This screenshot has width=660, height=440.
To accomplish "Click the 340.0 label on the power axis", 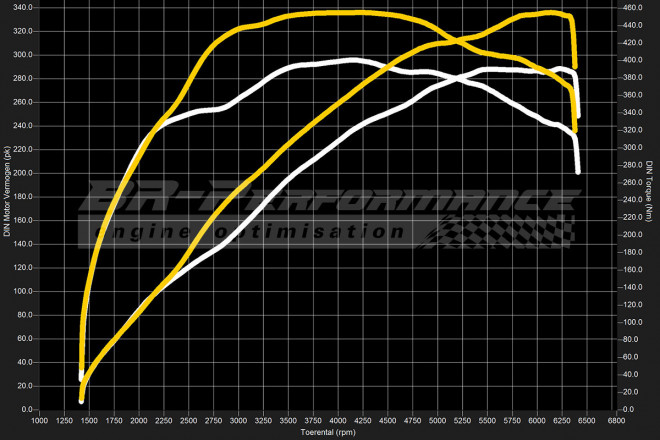I will (x=22, y=7).
